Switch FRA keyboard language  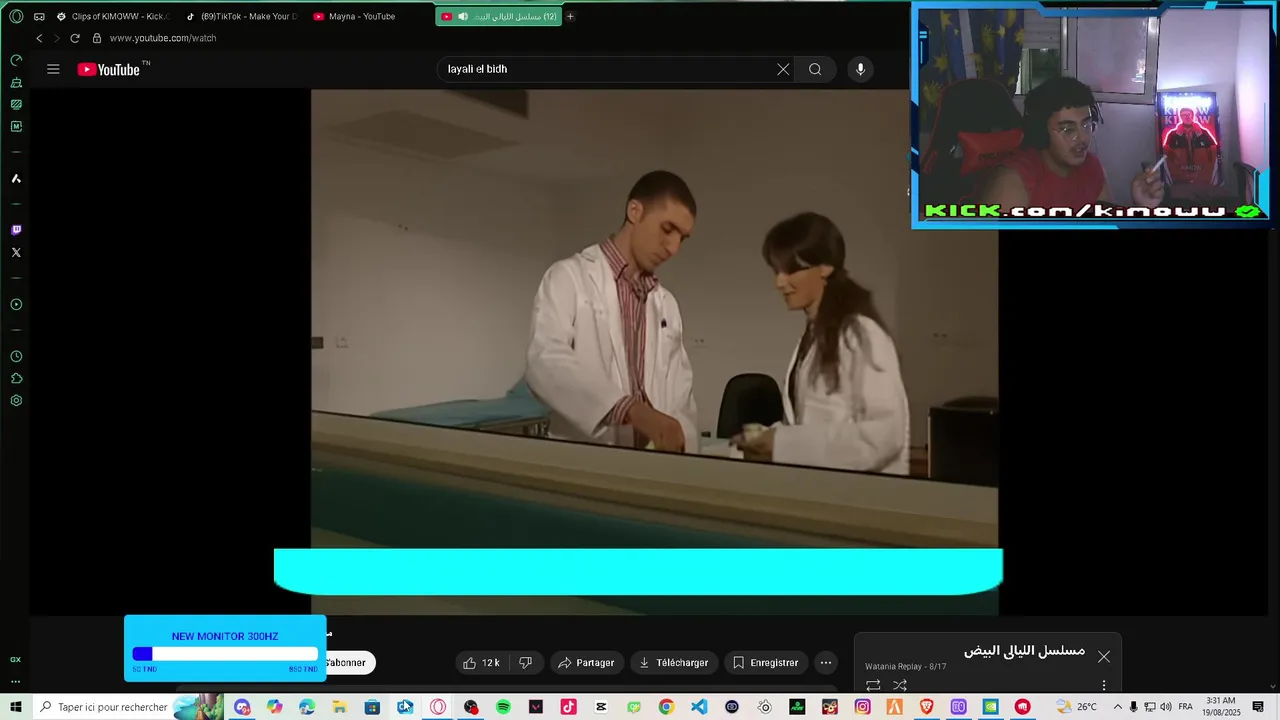pyautogui.click(x=1186, y=707)
